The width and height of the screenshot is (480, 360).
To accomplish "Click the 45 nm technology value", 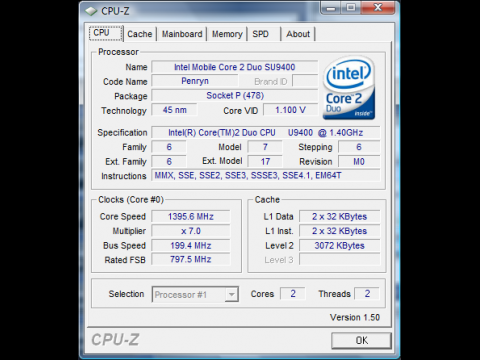I will 174,110.
